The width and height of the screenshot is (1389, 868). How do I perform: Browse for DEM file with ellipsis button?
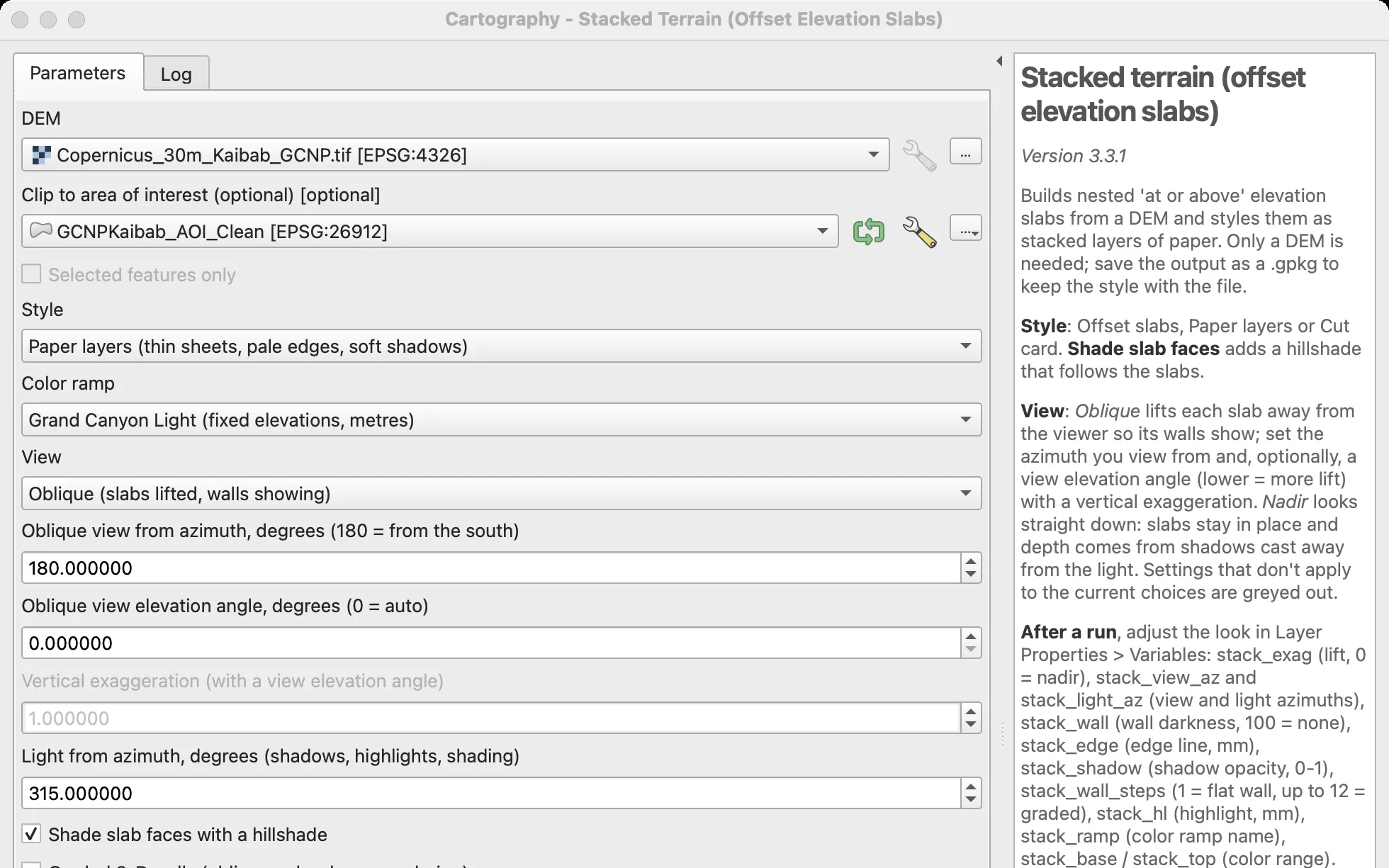point(965,152)
